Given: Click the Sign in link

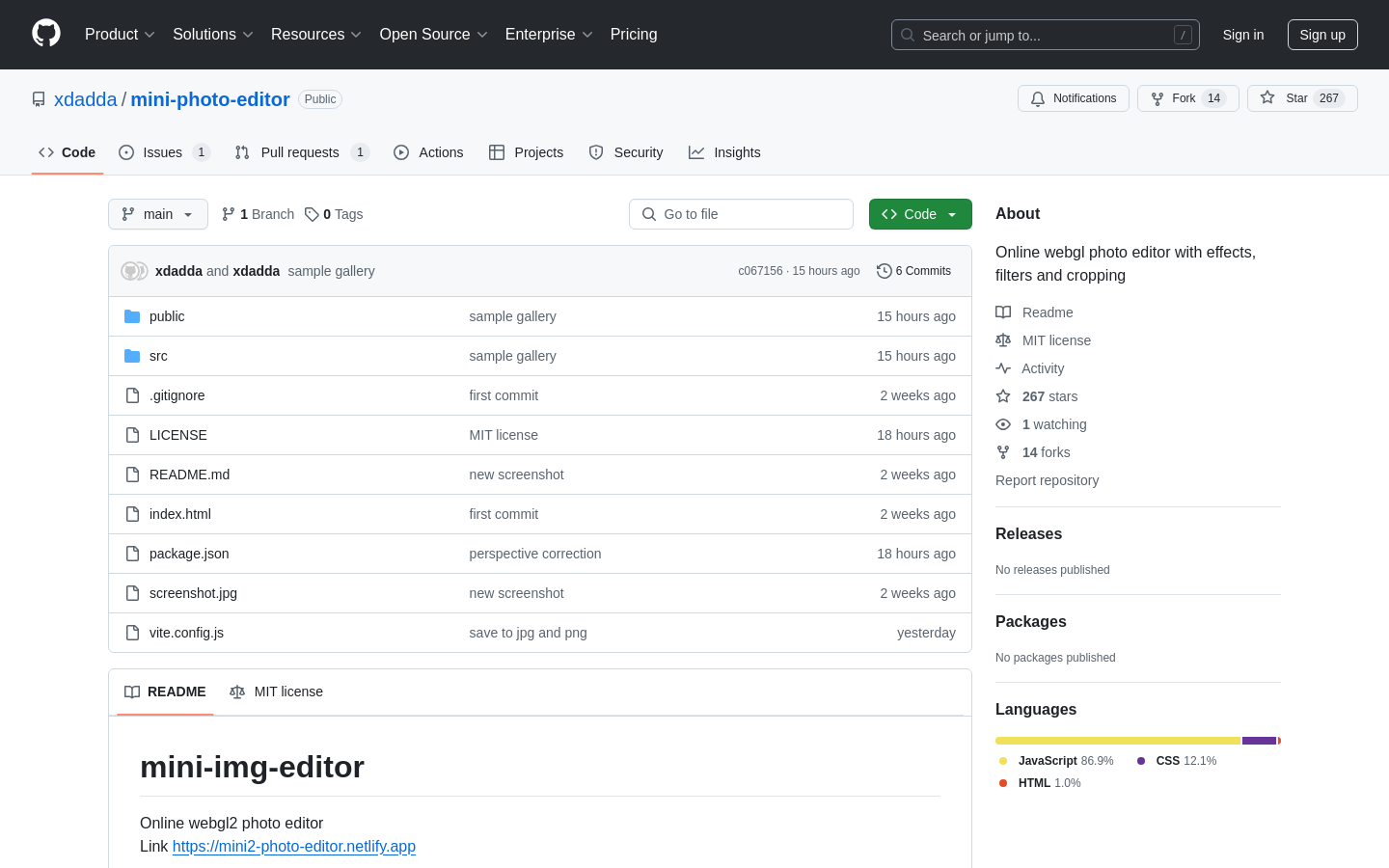Looking at the screenshot, I should [1243, 35].
